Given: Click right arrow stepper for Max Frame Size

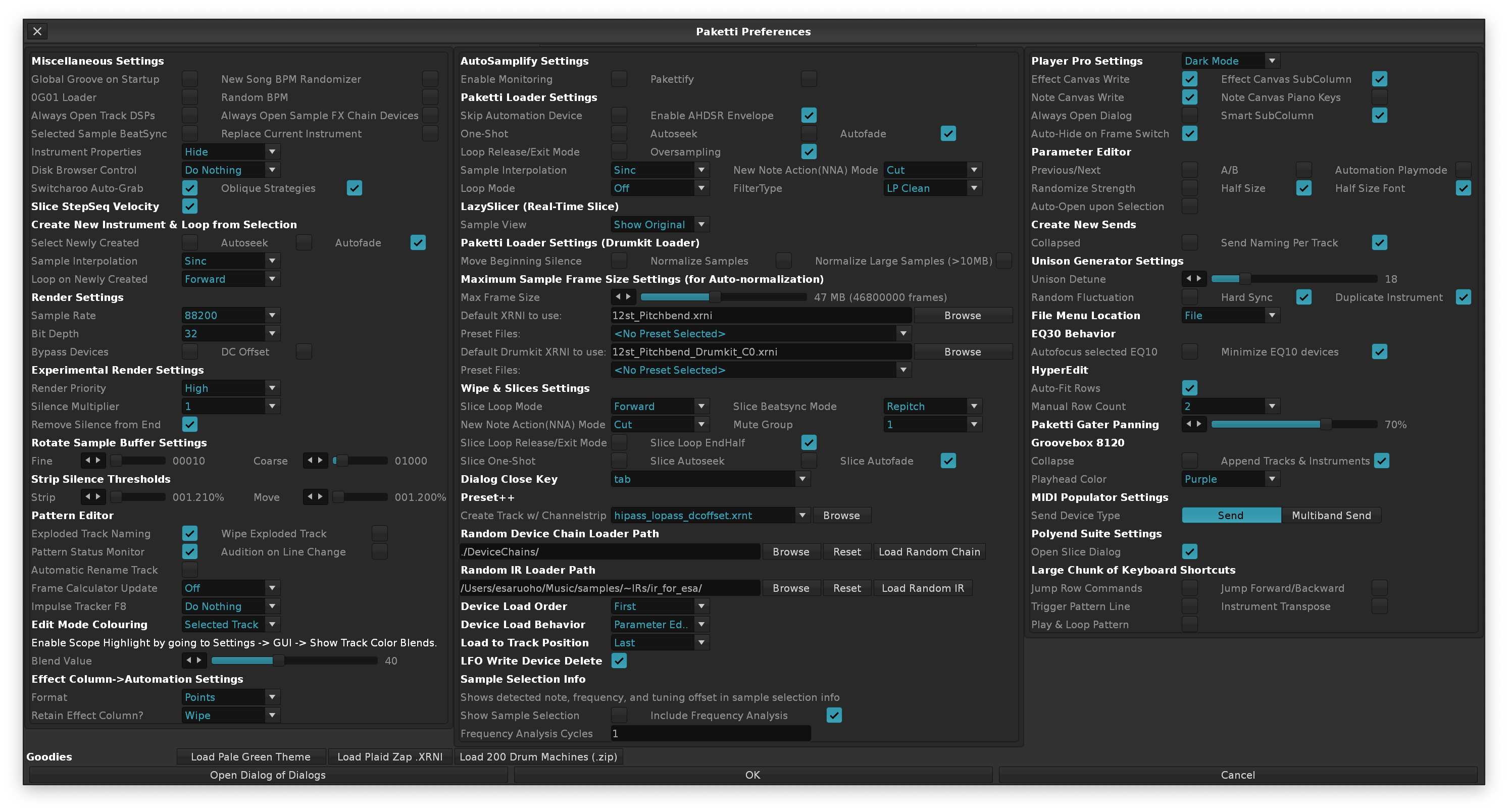Looking at the screenshot, I should (x=628, y=297).
